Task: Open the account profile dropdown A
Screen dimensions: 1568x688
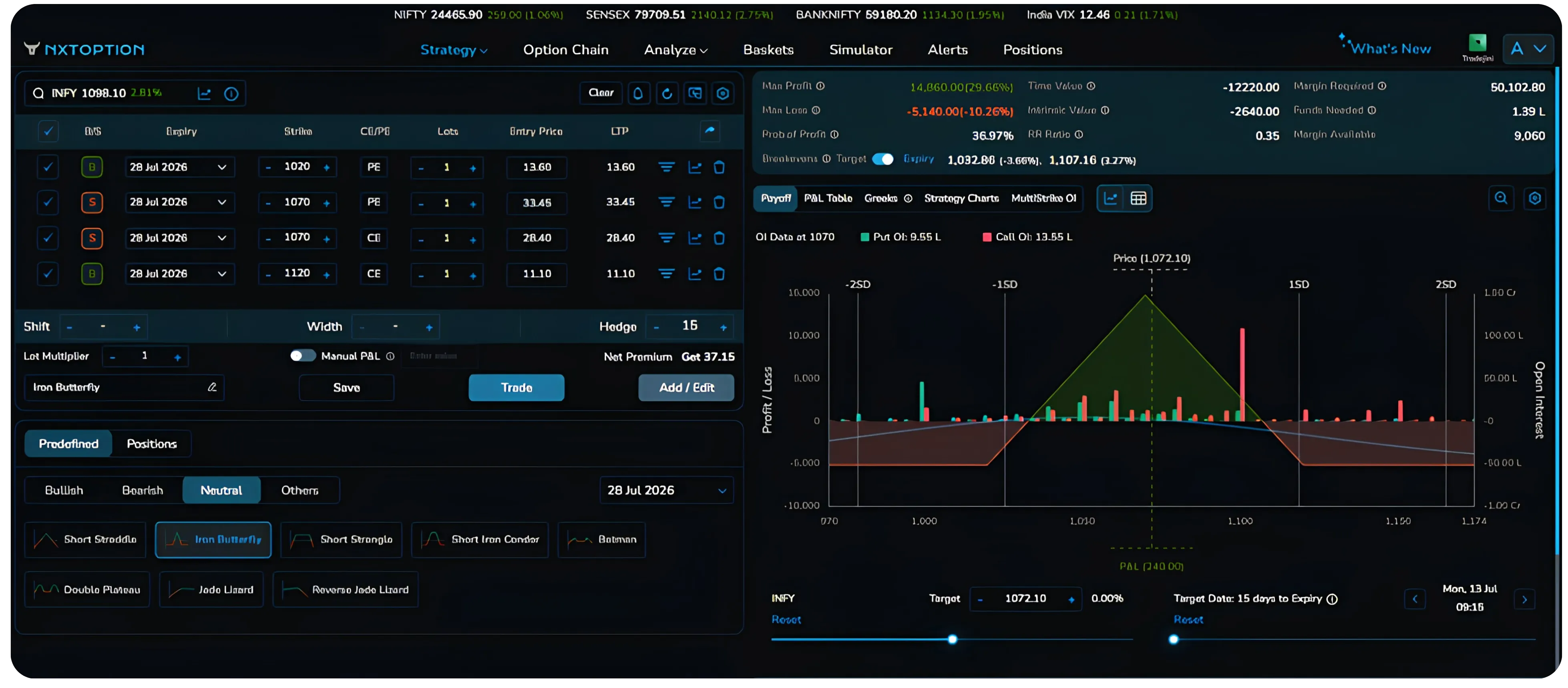Action: [1528, 49]
